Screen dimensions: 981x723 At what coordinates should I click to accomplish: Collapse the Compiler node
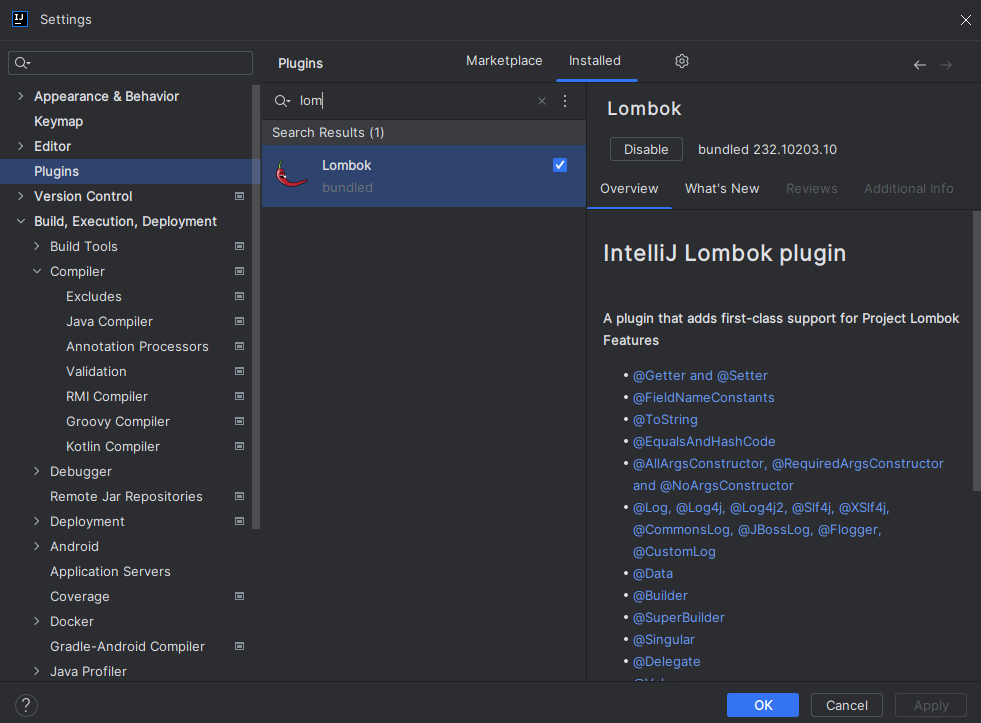click(x=37, y=271)
